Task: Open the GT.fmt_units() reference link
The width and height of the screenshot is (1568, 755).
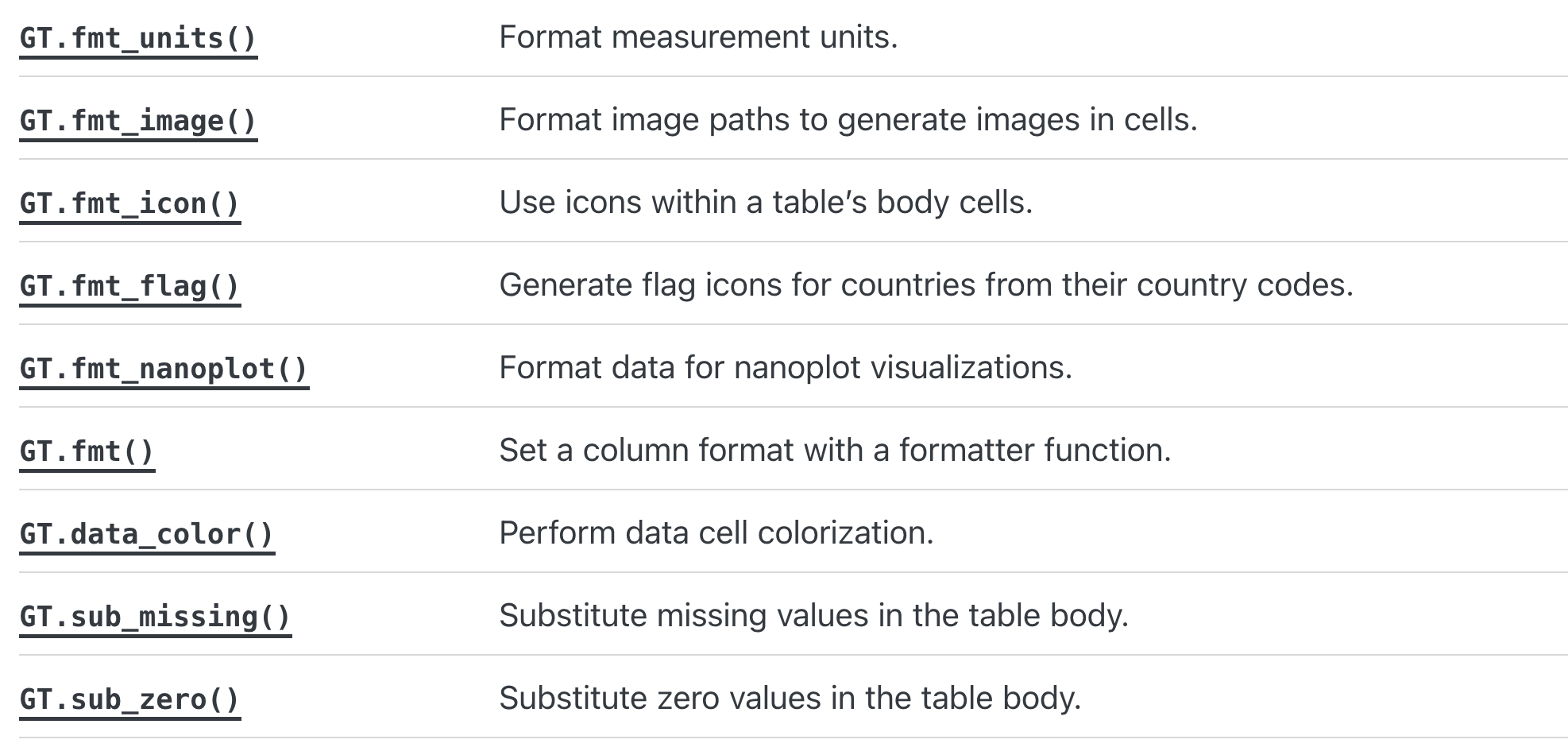Action: click(138, 38)
